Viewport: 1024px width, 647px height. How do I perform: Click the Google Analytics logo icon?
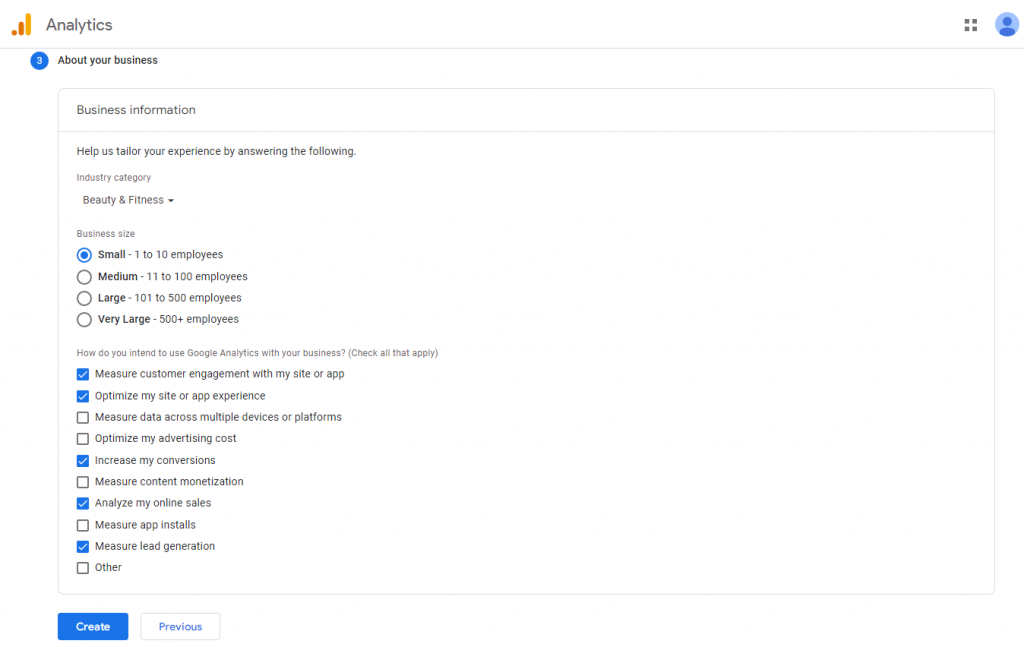tap(22, 25)
